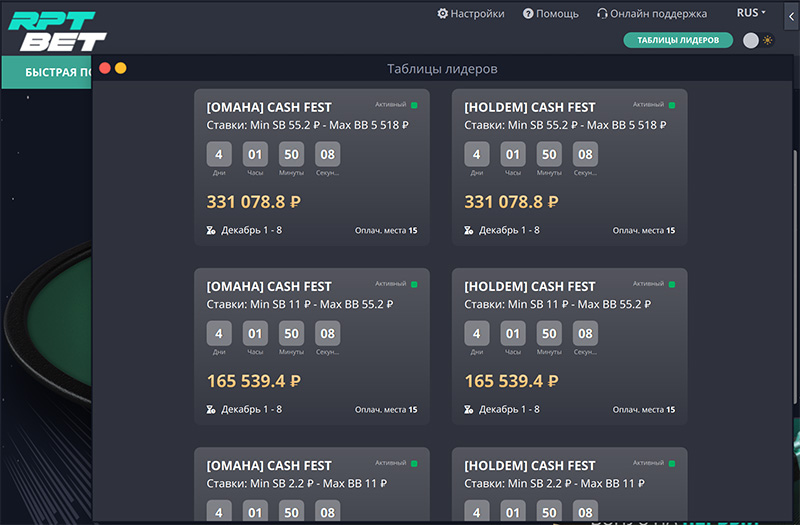Click hourglass icon in HOLDEM 165 539.4 ₽ card

point(469,409)
